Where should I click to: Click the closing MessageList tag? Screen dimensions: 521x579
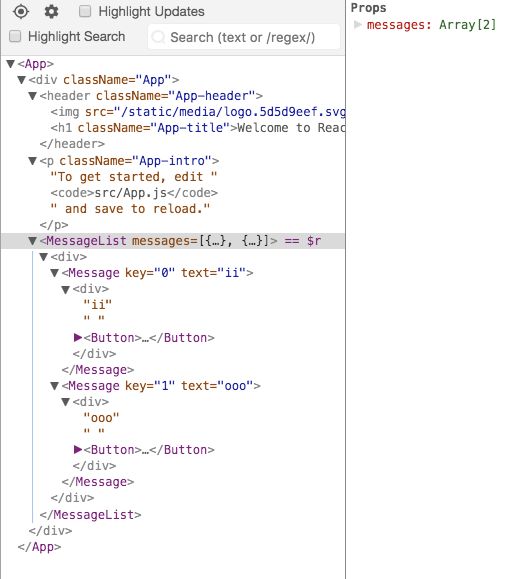(x=90, y=515)
